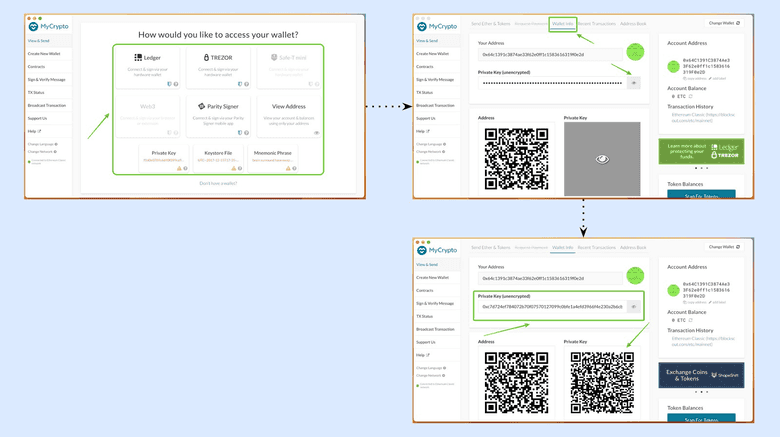Show hidden Private Key QR code overlay
The height and width of the screenshot is (437, 780).
601,158
